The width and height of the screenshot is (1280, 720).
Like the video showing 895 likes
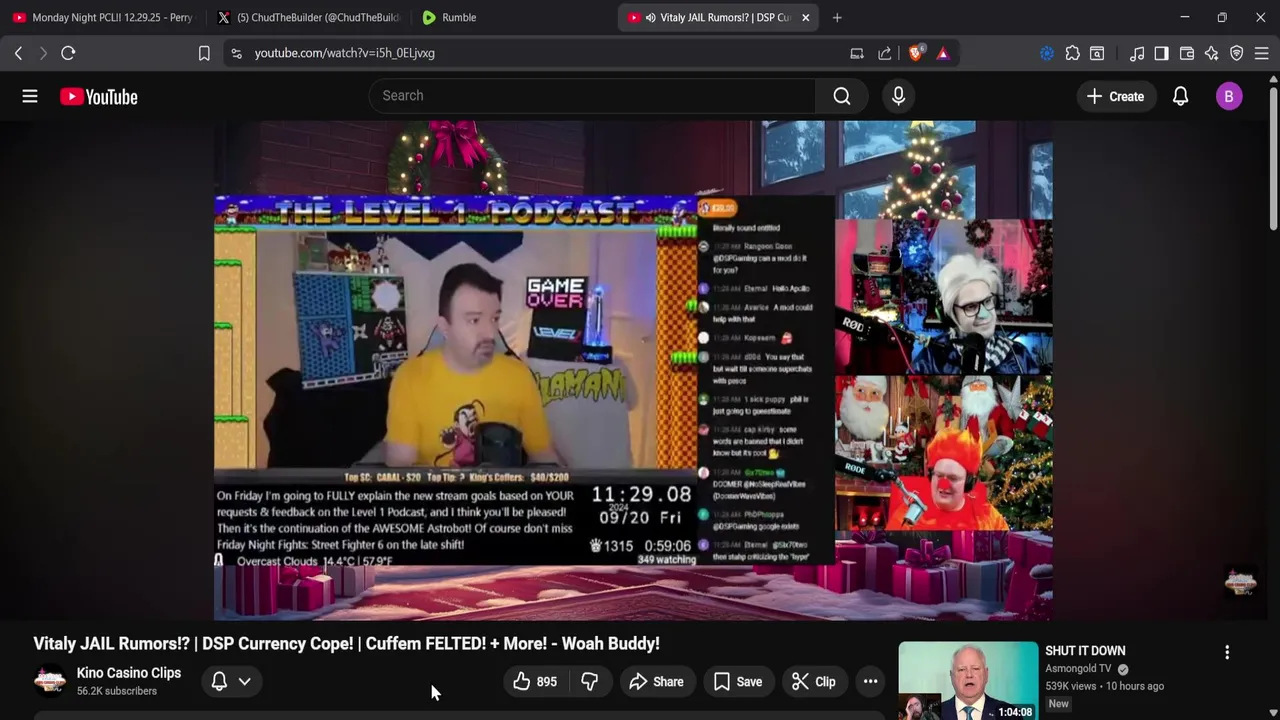coord(535,682)
